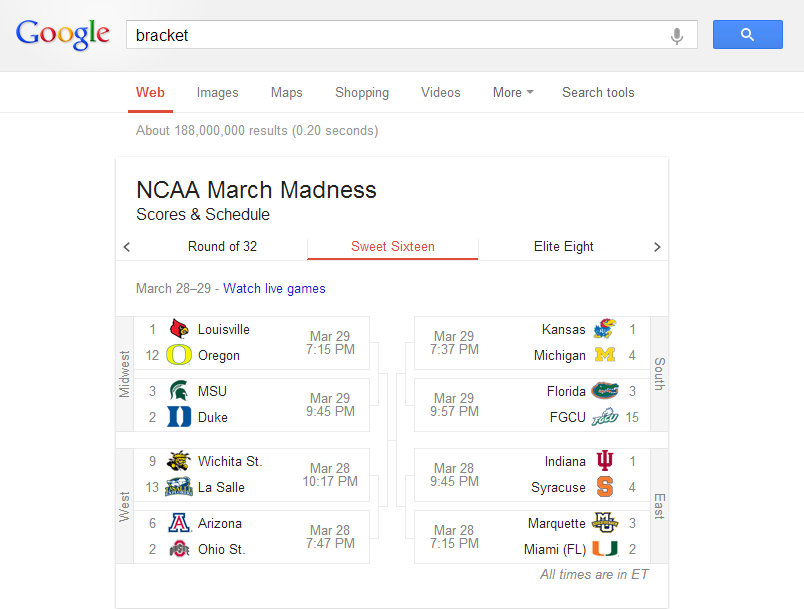Click the Syracuse orange S logo

click(x=605, y=486)
